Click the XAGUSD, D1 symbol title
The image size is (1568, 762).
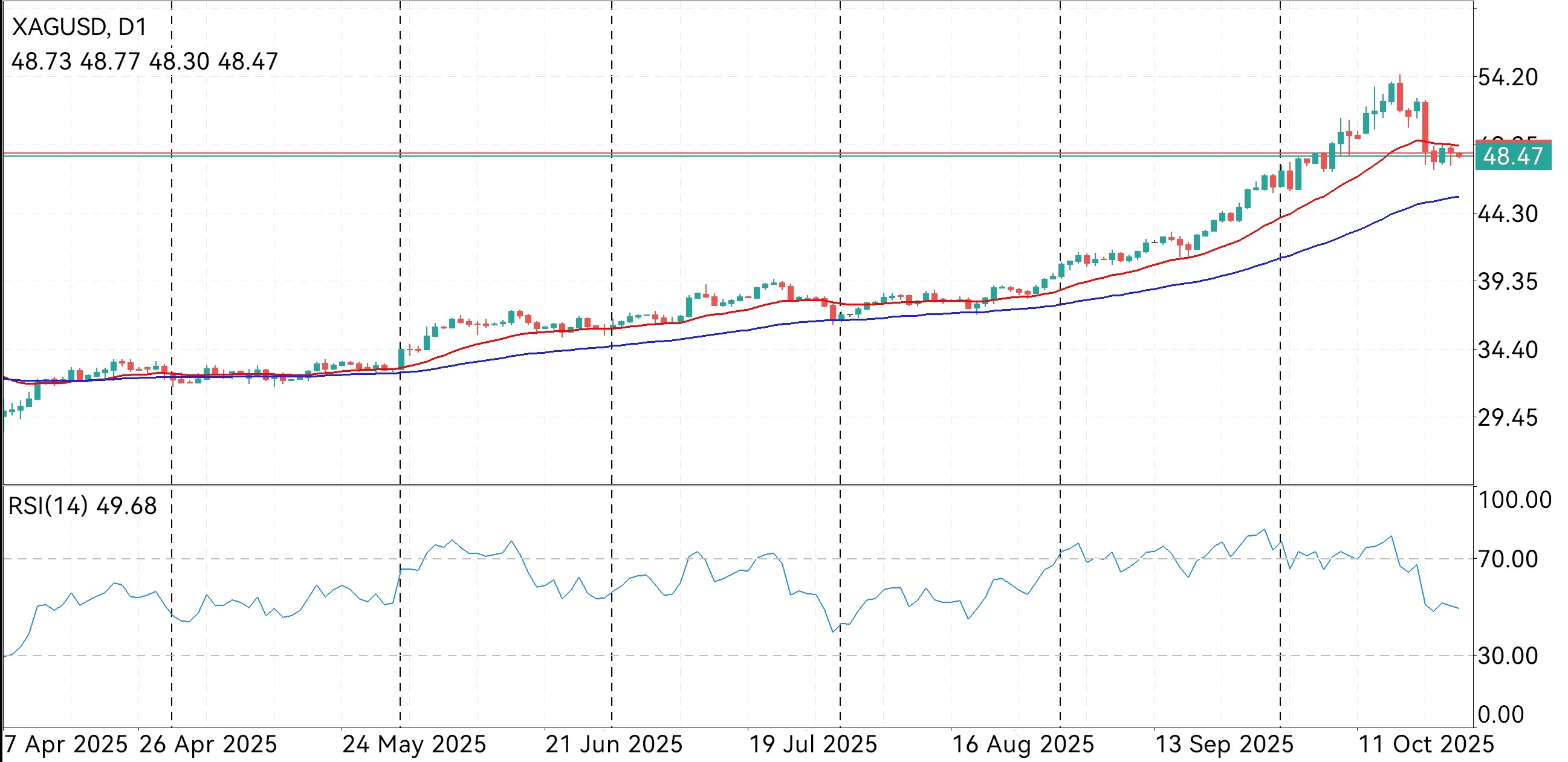[79, 27]
